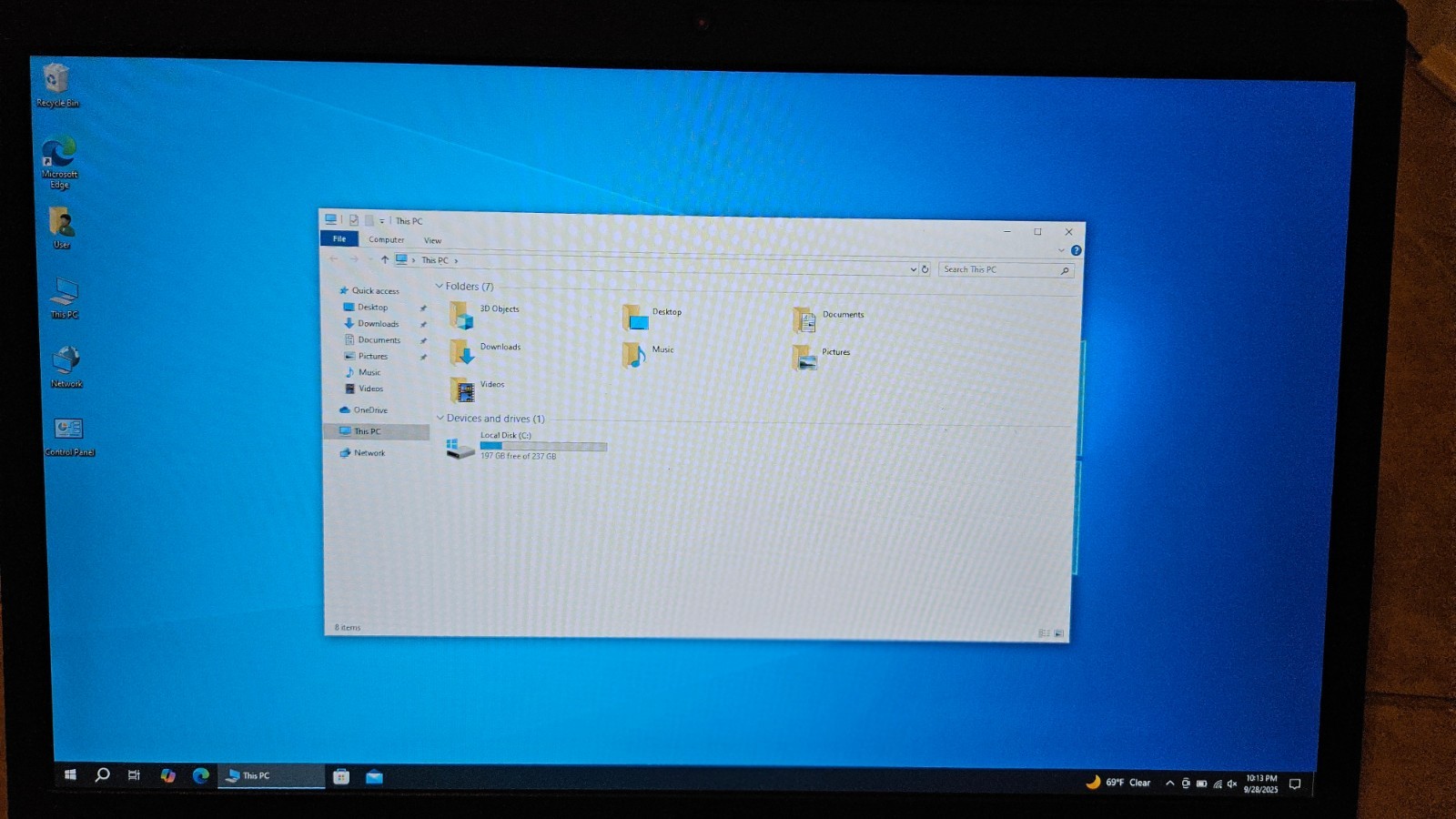Open Microsoft Store from the taskbar
This screenshot has width=1456, height=819.
[341, 776]
